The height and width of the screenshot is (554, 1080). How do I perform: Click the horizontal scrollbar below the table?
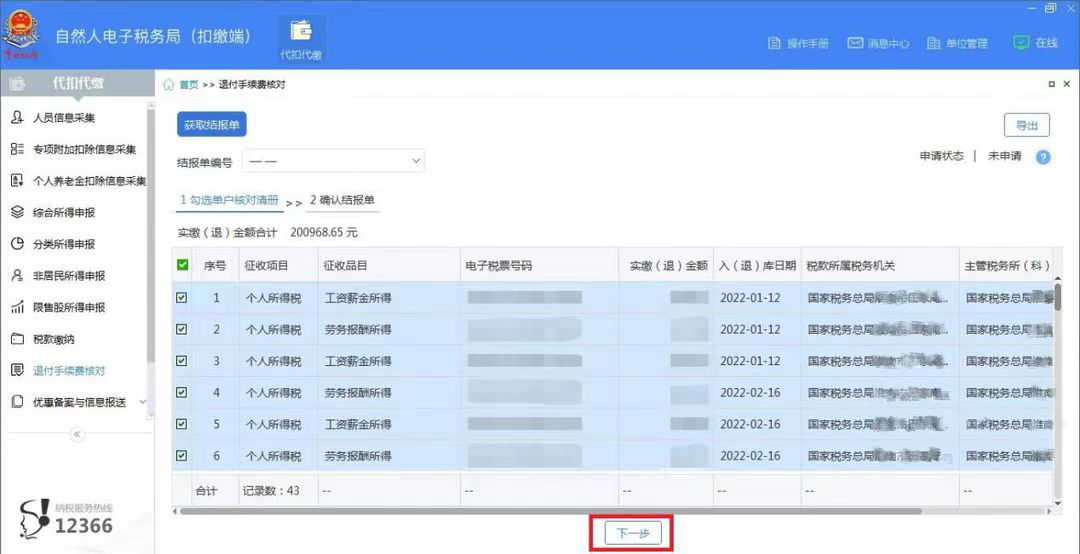tap(551, 511)
